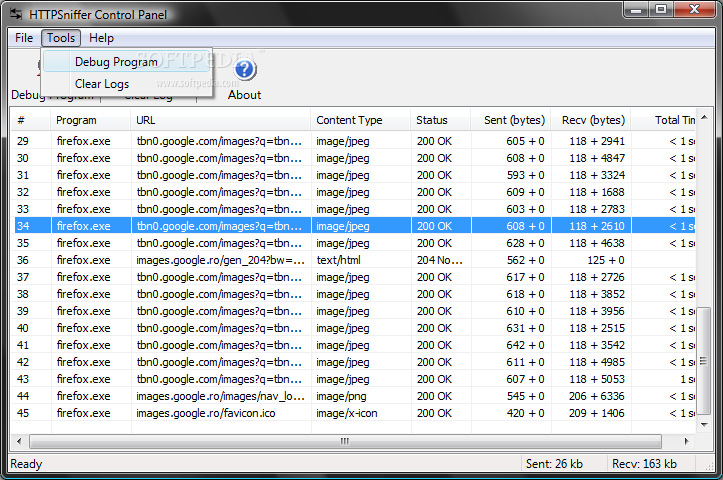The height and width of the screenshot is (480, 723).
Task: Sort by the URL column header
Action: [x=220, y=120]
